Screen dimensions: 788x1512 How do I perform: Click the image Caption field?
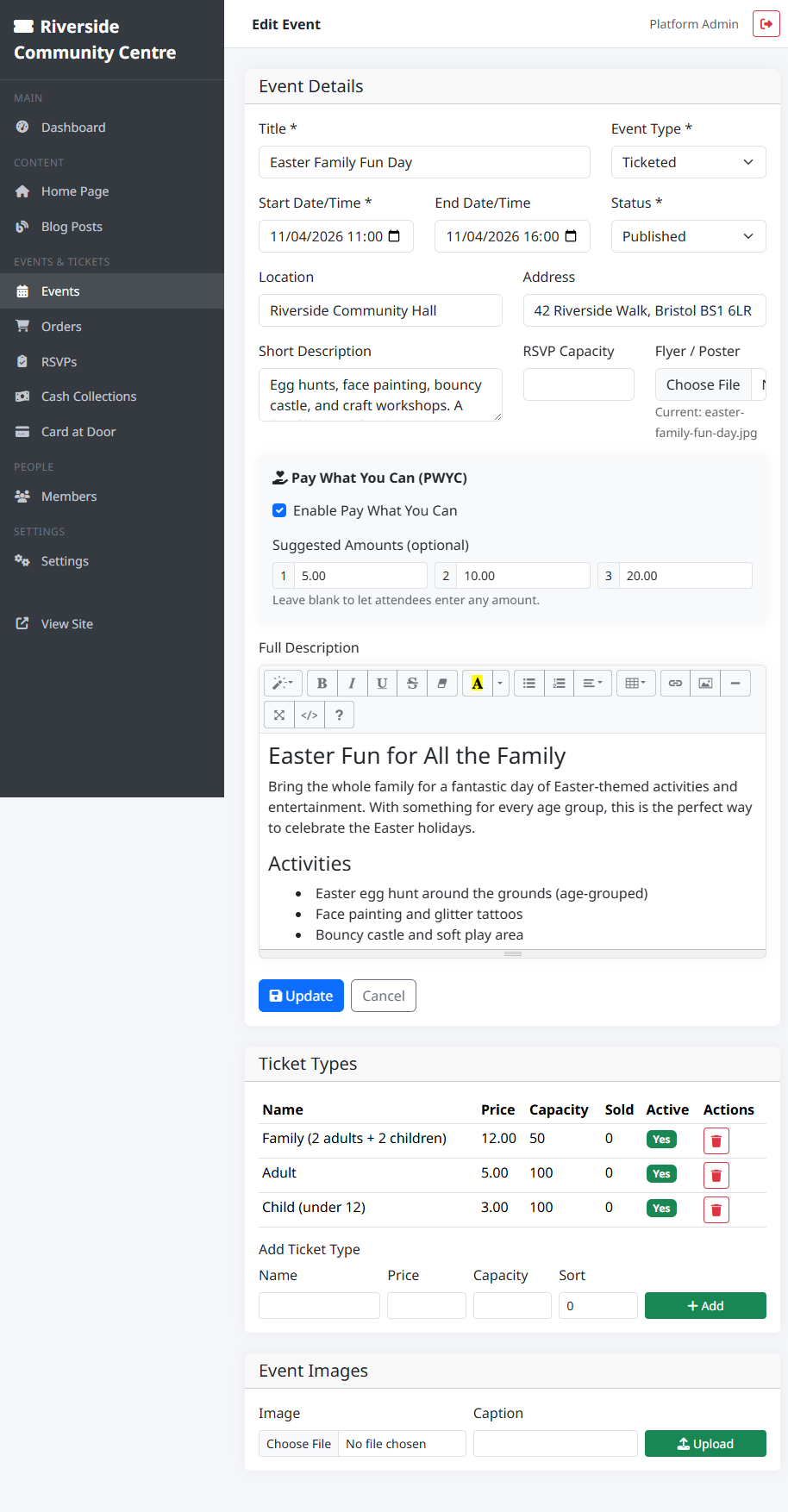click(555, 1444)
